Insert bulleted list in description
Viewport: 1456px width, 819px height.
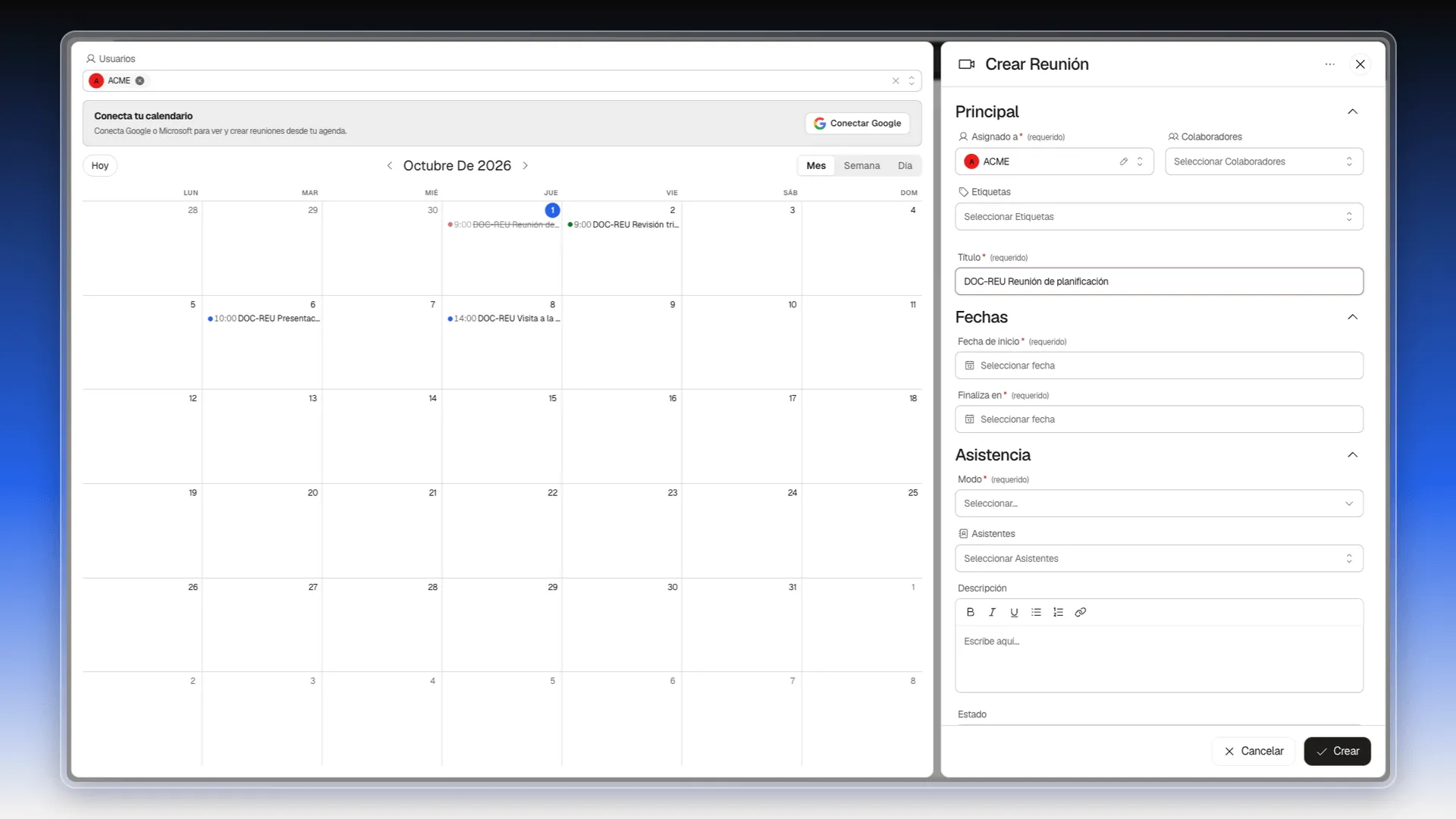coord(1036,612)
